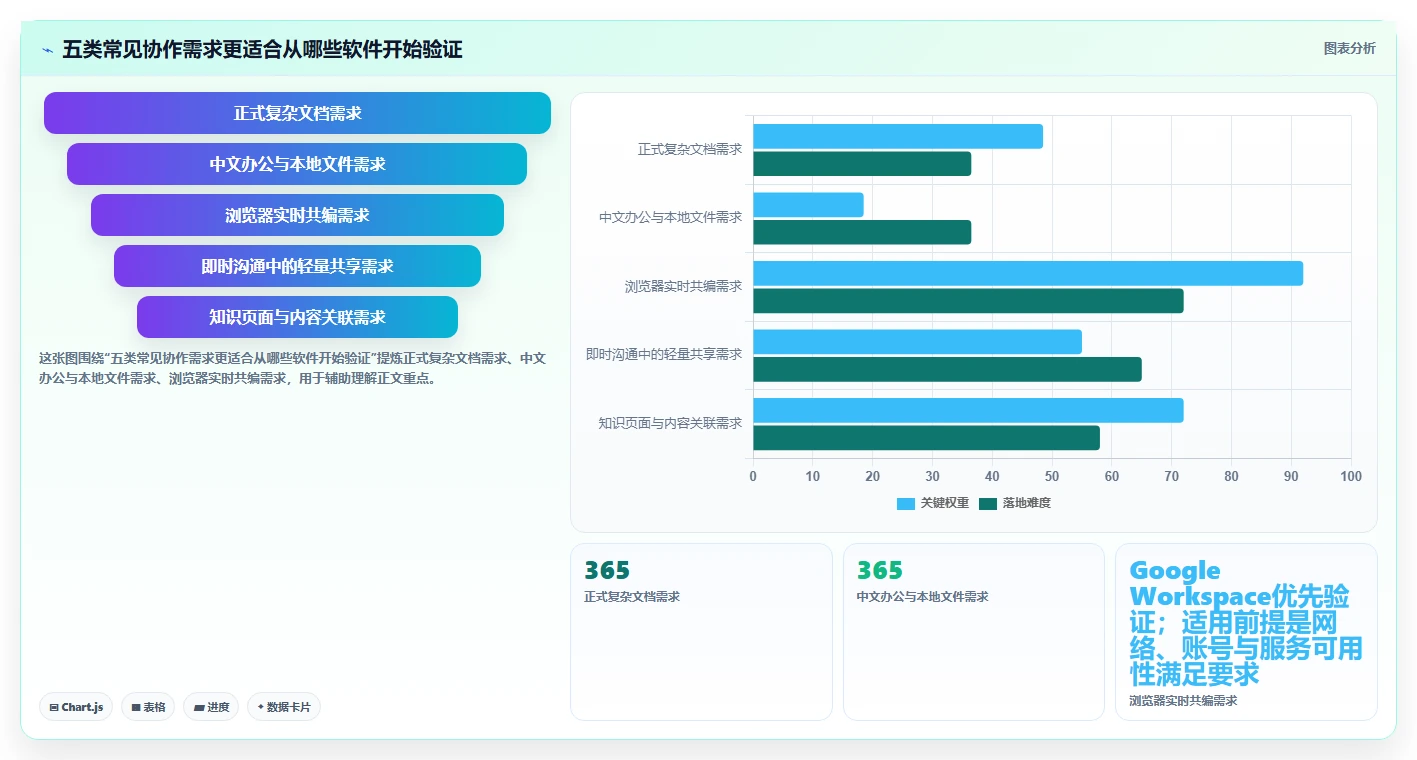The image size is (1417, 760).
Task: Click the 图表分析 label in the header
Action: tap(1349, 48)
